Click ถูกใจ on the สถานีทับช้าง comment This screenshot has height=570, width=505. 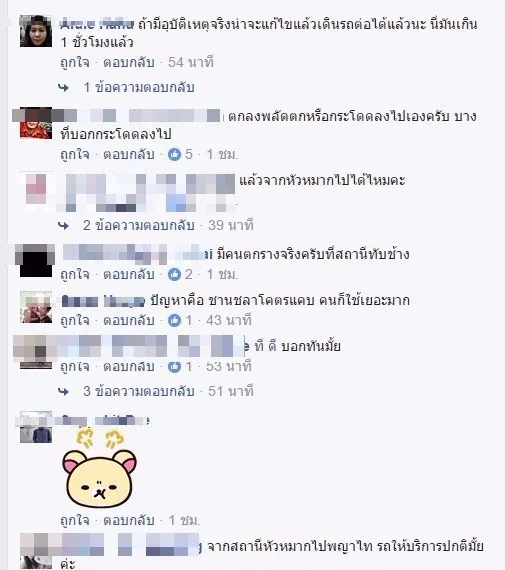pyautogui.click(x=75, y=274)
